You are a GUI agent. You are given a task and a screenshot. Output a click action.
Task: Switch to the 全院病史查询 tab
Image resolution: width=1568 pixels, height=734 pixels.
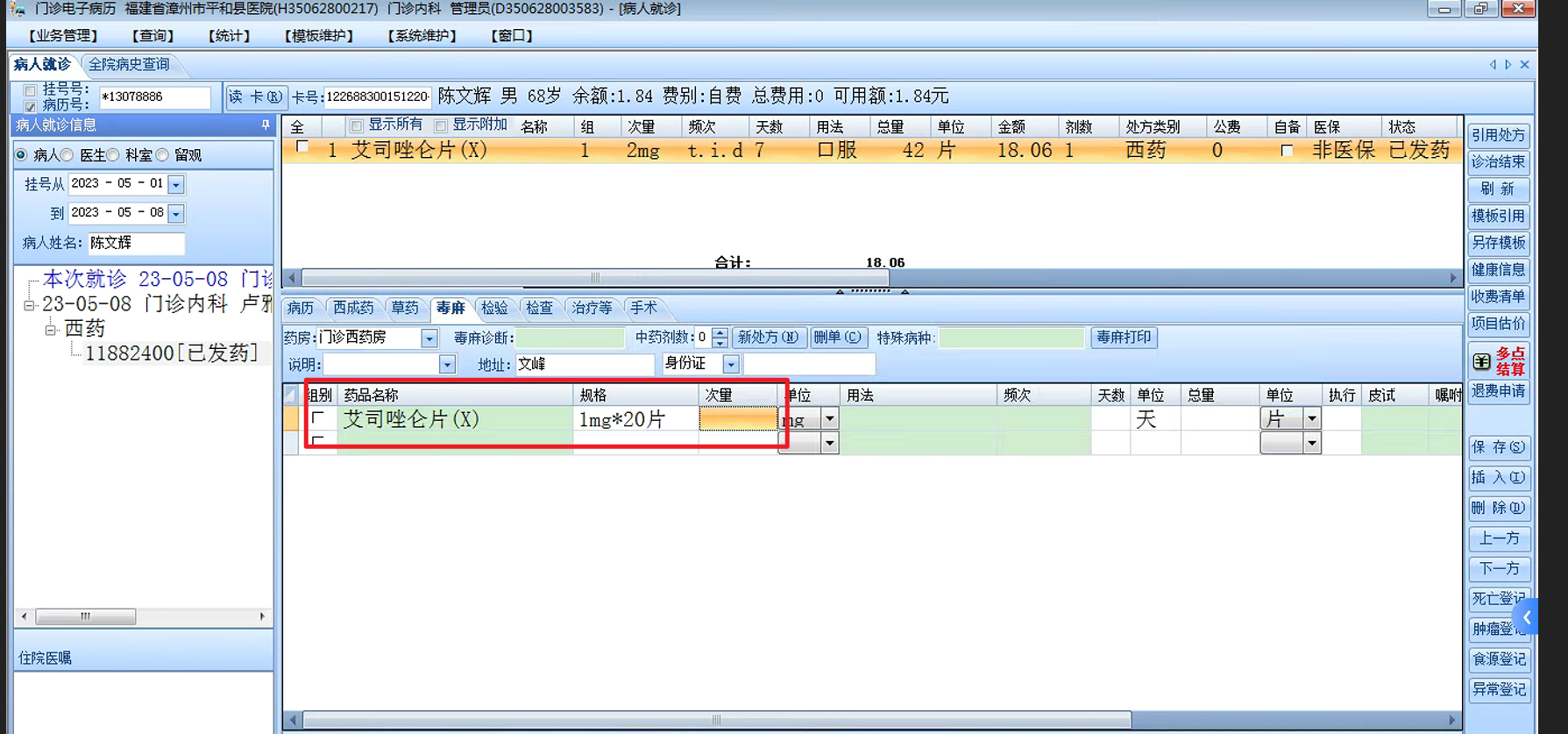pyautogui.click(x=129, y=65)
